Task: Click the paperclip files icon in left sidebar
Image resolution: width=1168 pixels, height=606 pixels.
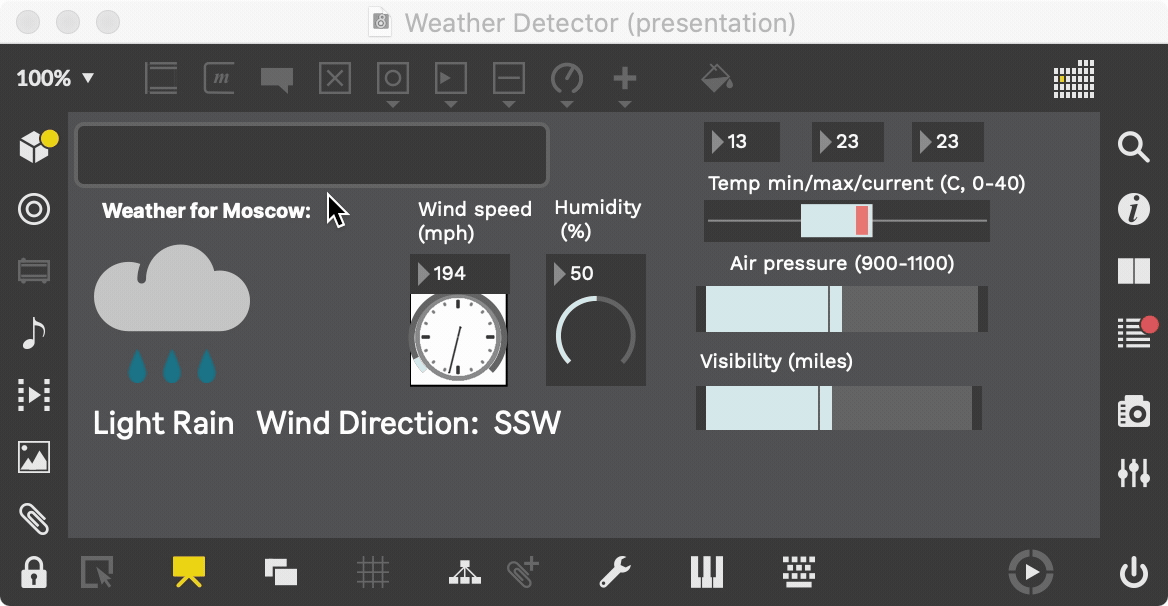Action: coord(34,518)
